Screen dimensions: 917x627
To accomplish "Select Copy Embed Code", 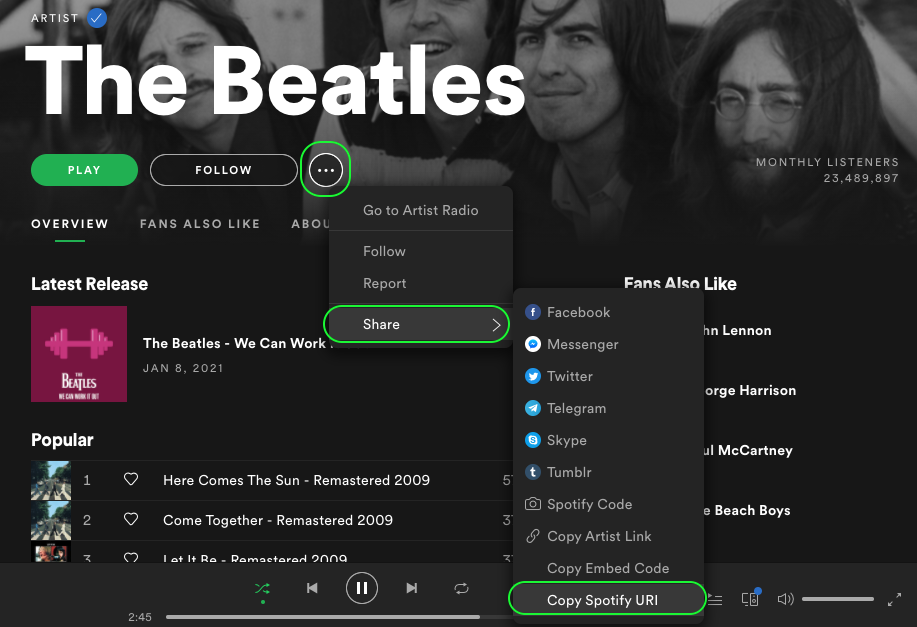I will (x=608, y=569).
